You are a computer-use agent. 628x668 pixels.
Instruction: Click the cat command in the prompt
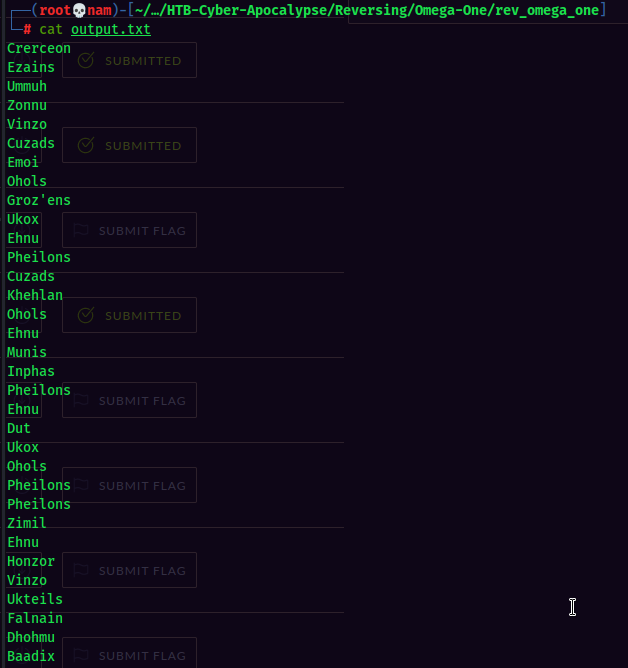(51, 29)
